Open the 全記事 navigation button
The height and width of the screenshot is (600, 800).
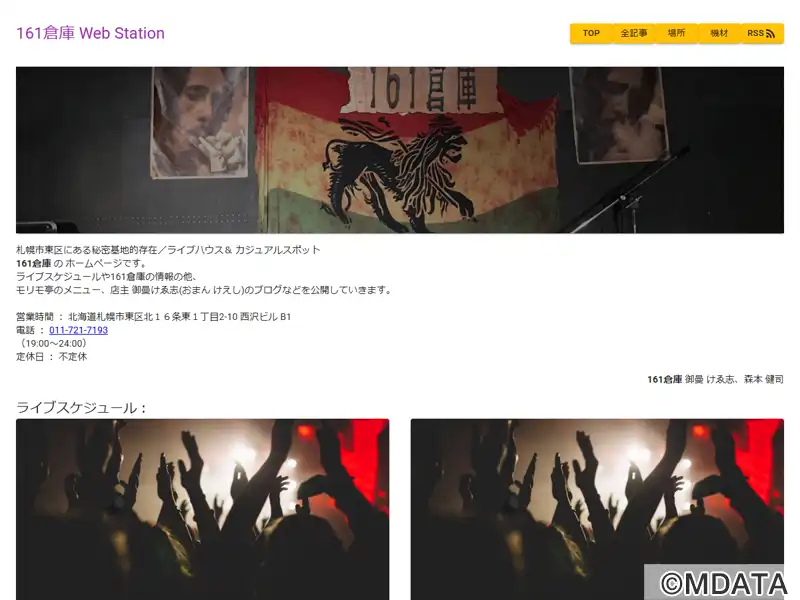point(634,33)
